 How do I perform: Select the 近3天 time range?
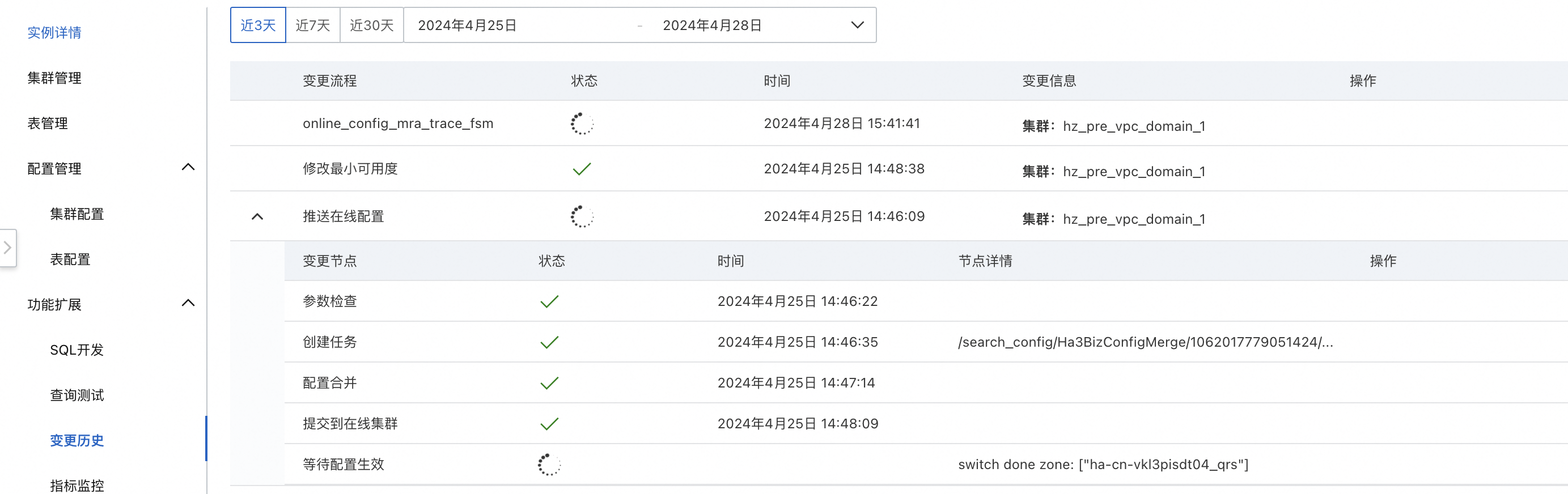258,25
